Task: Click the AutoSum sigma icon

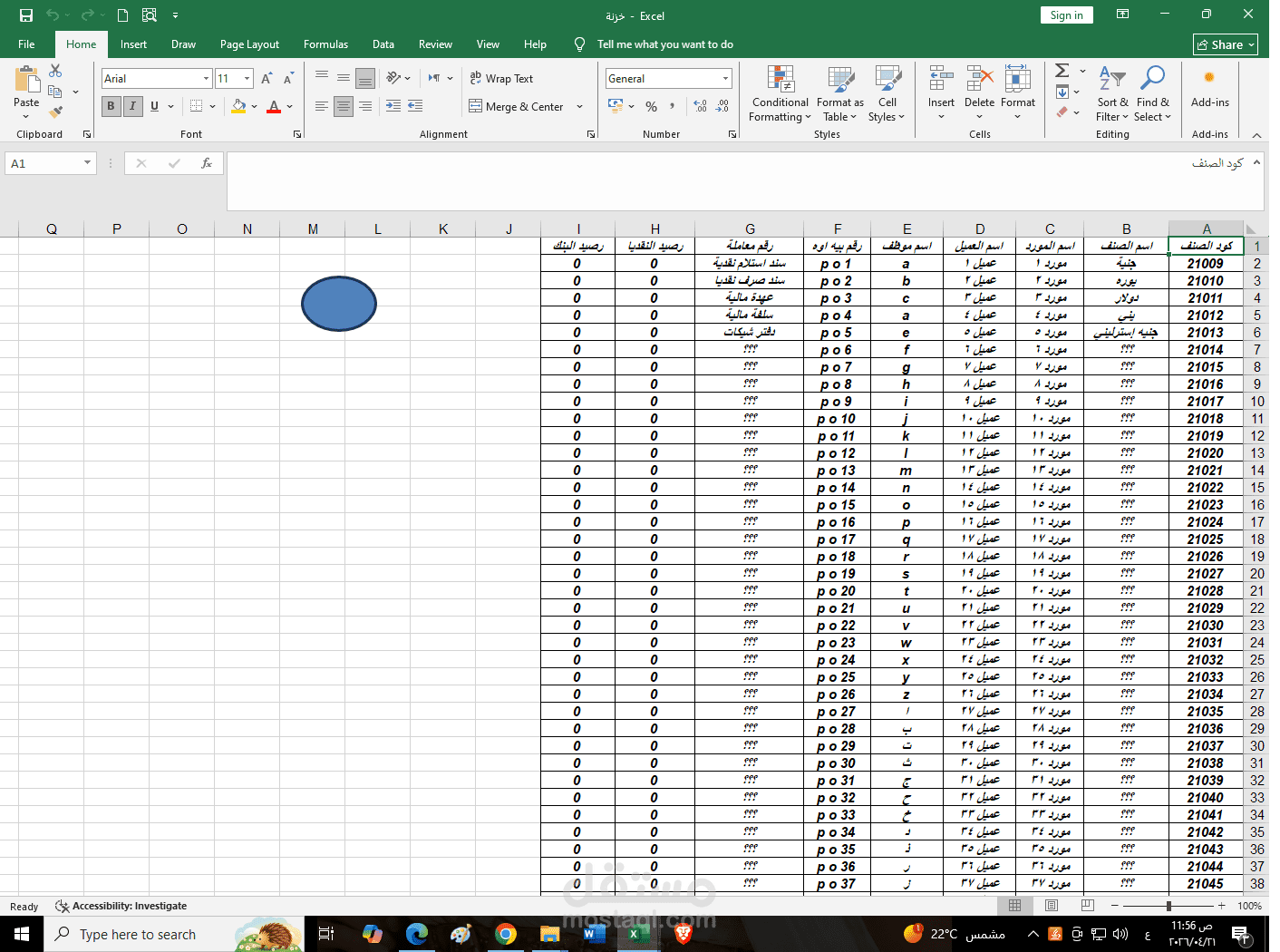Action: click(x=1062, y=71)
